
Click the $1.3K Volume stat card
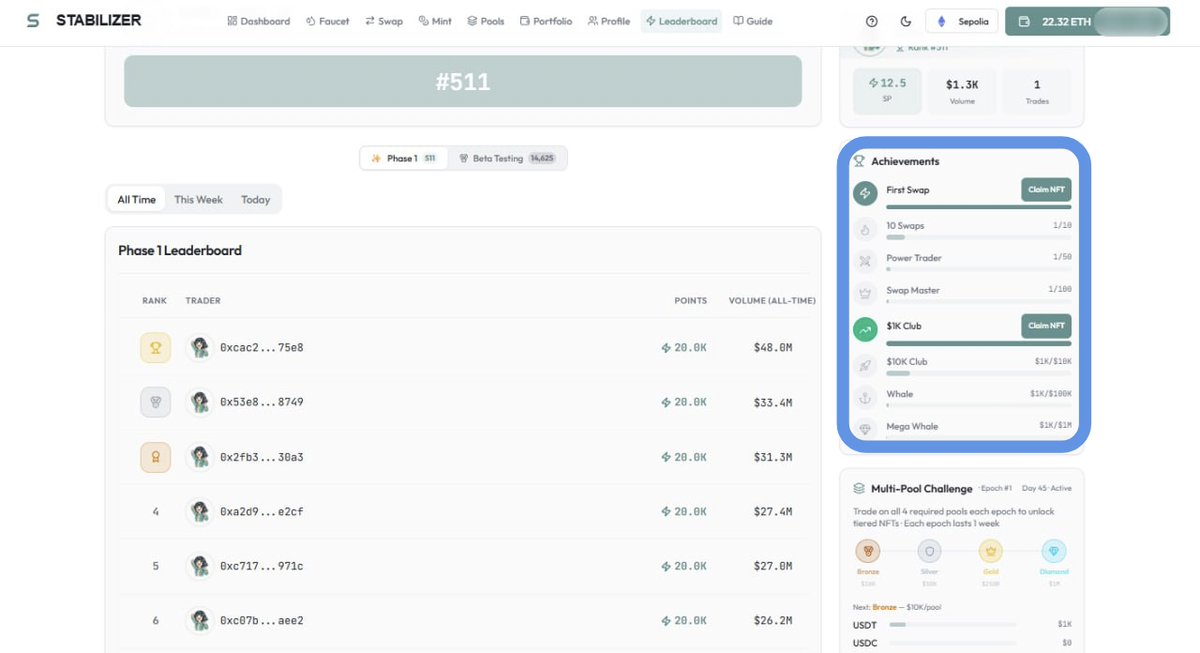(x=962, y=91)
